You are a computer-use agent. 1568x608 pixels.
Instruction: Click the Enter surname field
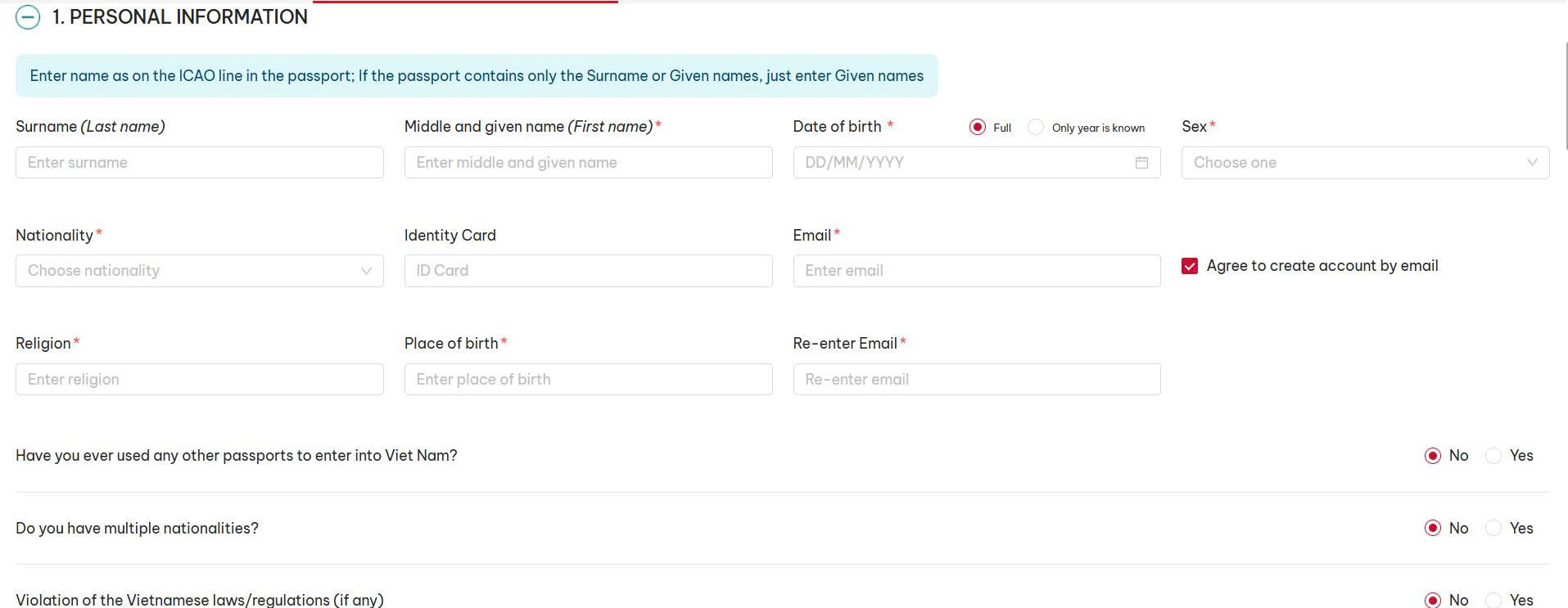pos(199,163)
